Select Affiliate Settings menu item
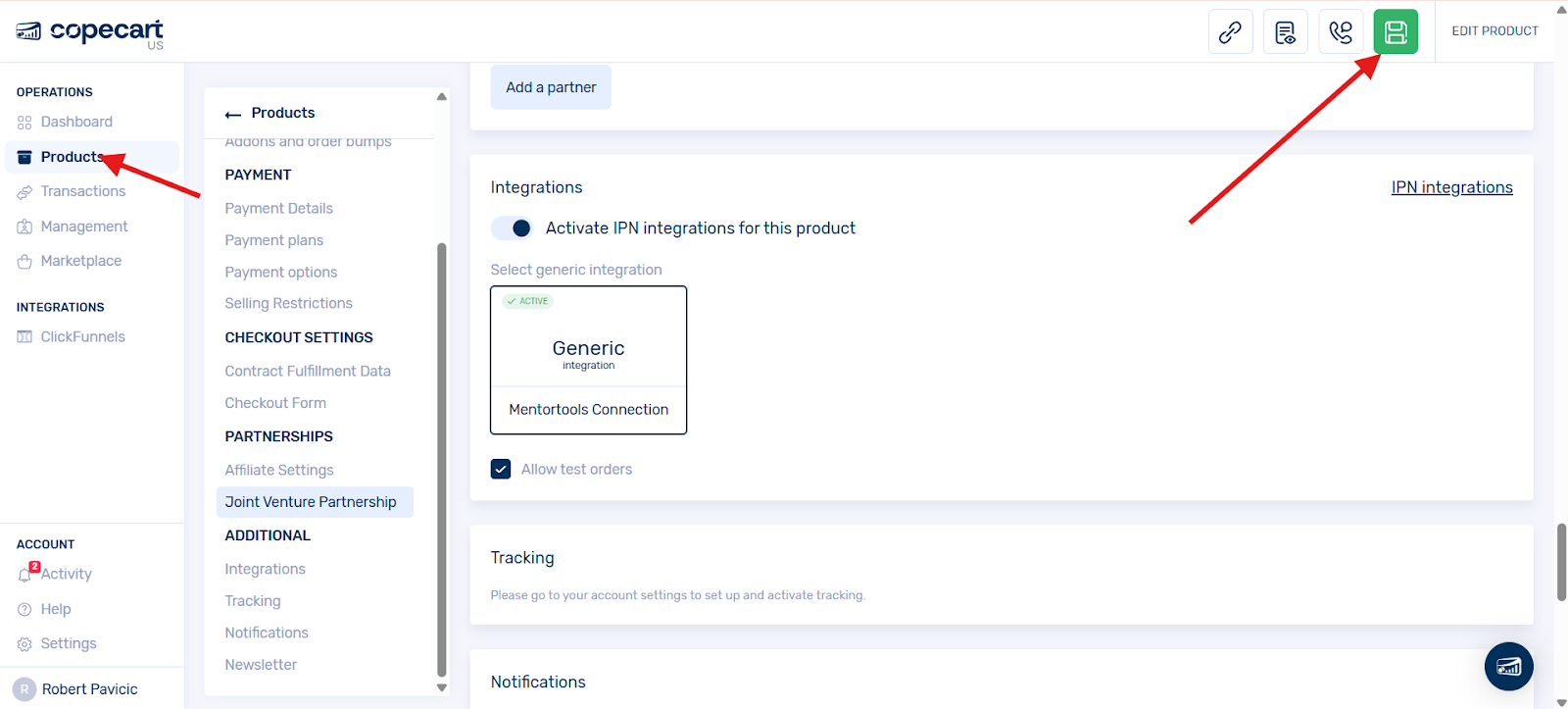 [x=279, y=470]
